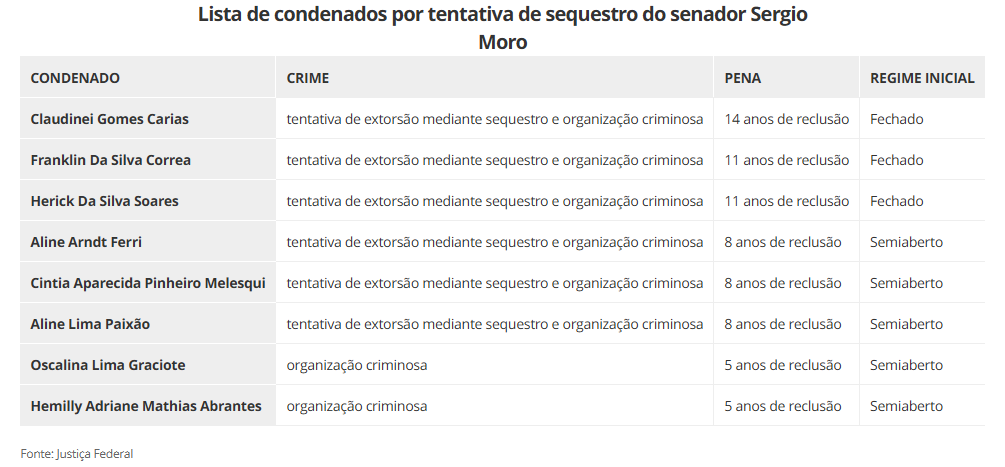
Task: Click the Herick Da Silva Soares cell
Action: pos(105,201)
